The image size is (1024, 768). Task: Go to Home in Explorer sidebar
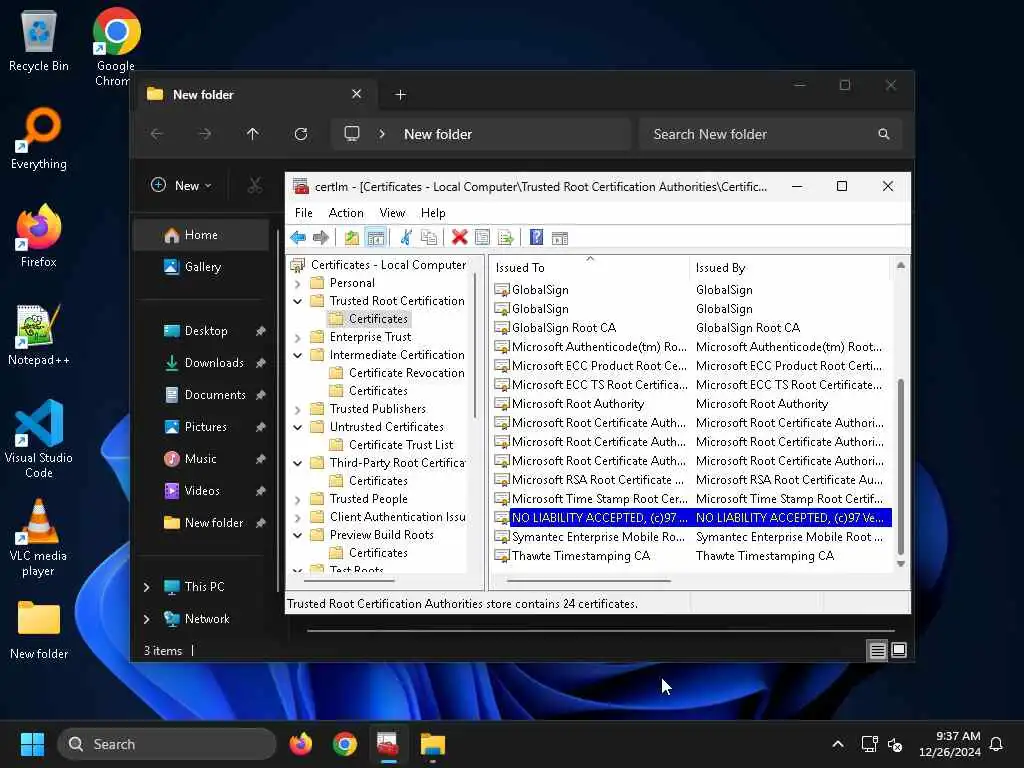[x=201, y=235]
